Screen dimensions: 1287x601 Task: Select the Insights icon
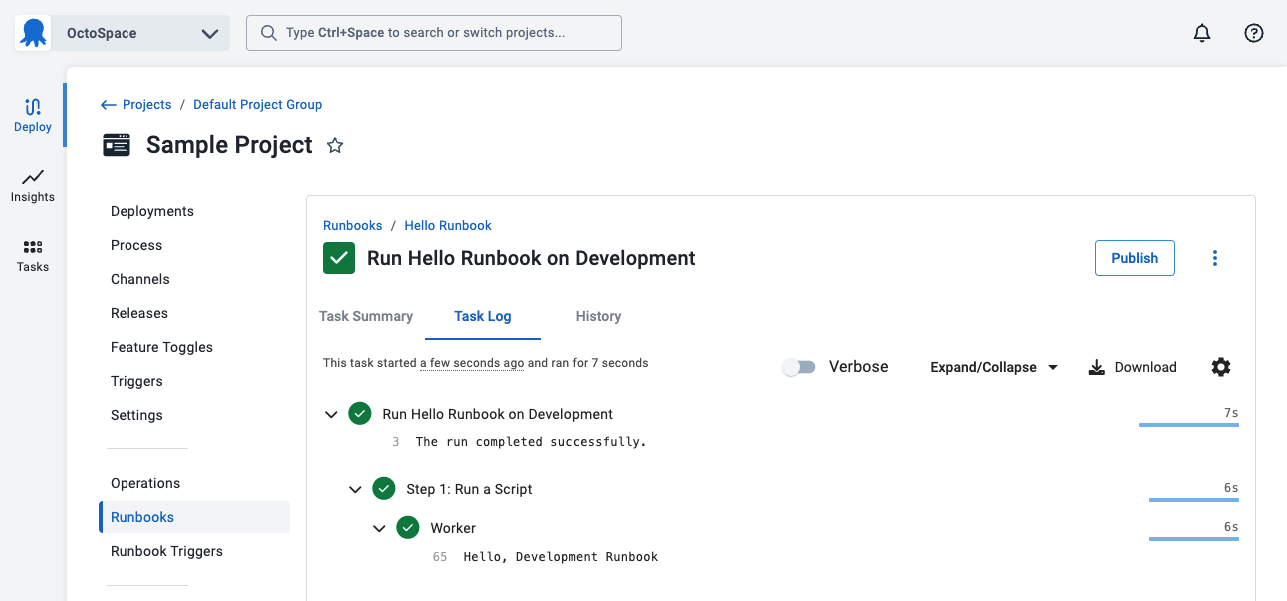coord(32,185)
